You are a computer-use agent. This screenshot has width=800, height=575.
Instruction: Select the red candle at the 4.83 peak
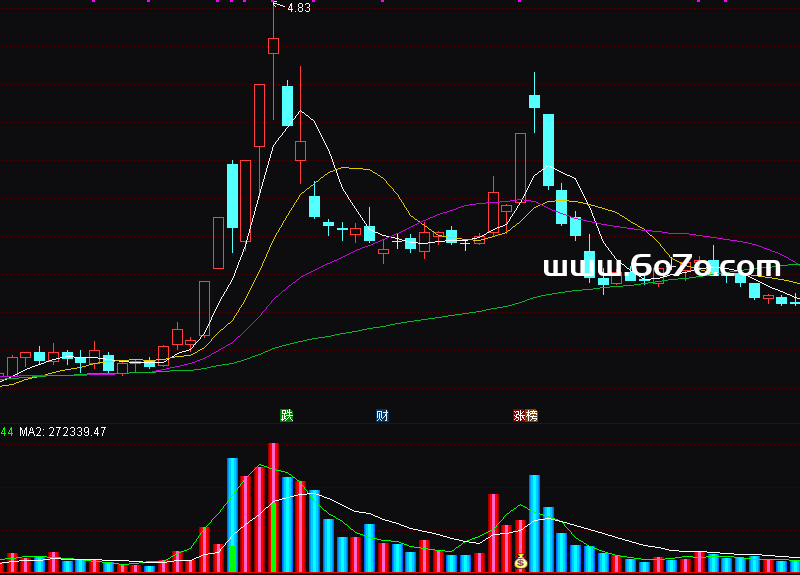273,45
